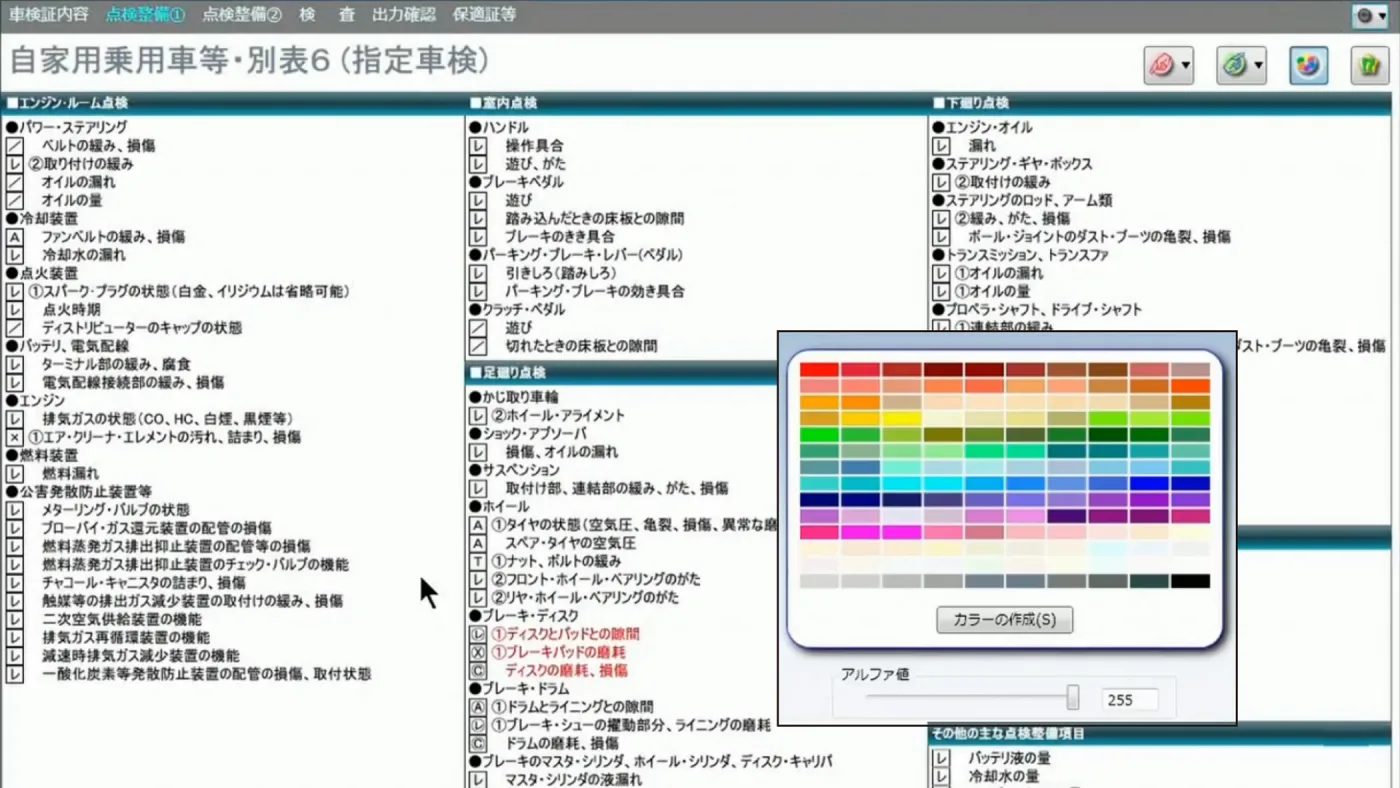1400x788 pixels.
Task: Toggle the check box for 冷却水の漏れ
Action: (x=15, y=255)
